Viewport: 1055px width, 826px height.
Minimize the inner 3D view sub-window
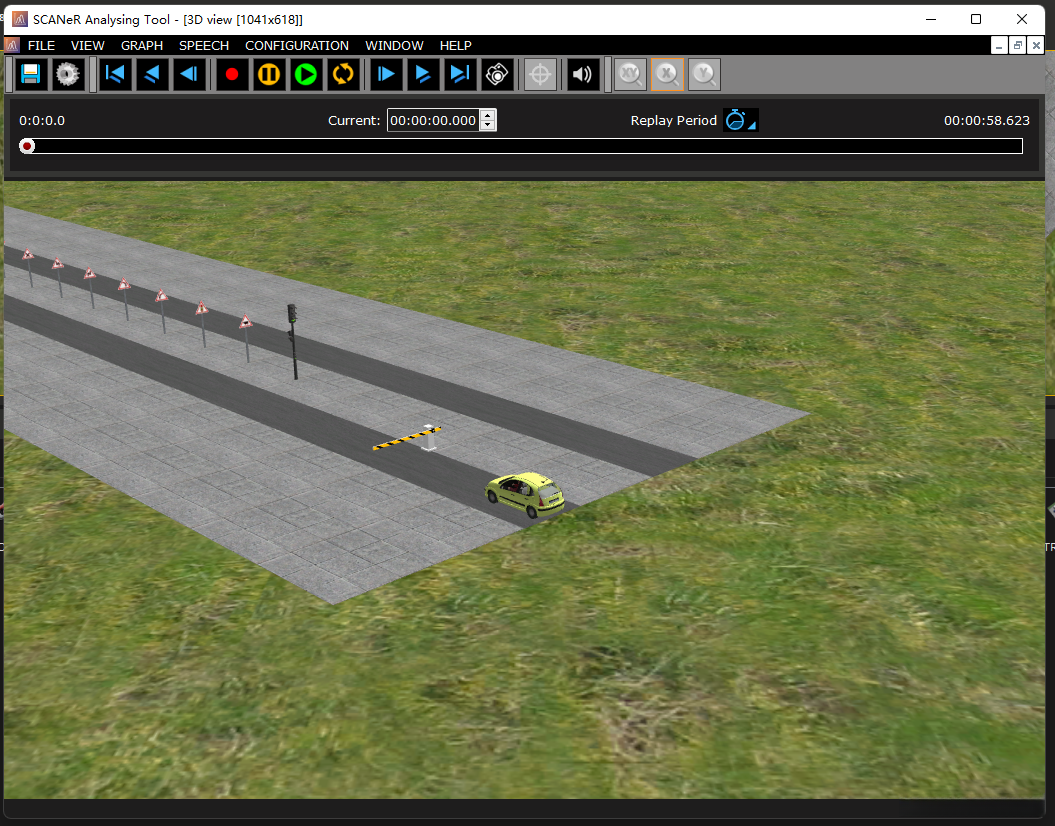[999, 46]
